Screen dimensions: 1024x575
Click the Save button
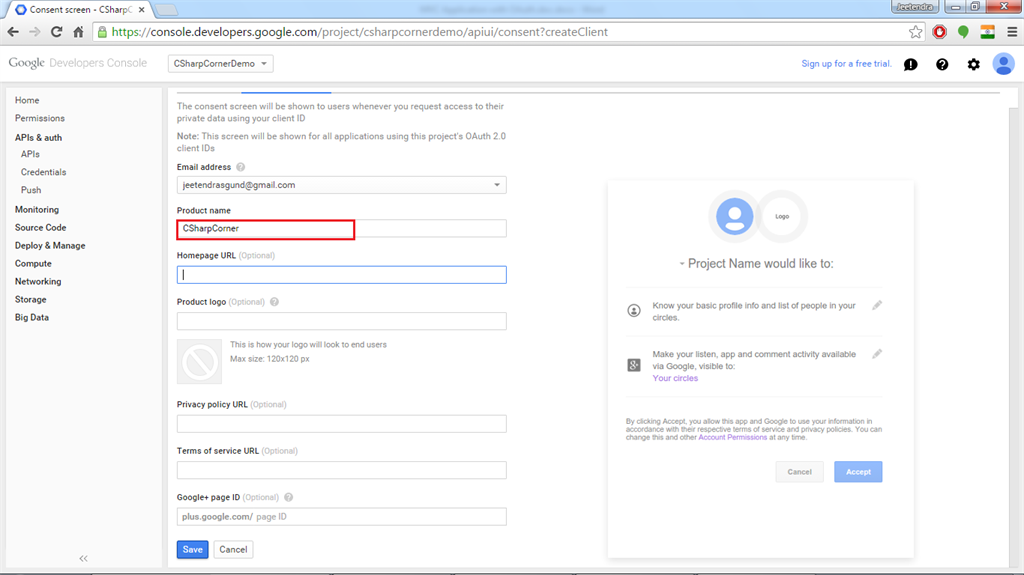coord(193,549)
